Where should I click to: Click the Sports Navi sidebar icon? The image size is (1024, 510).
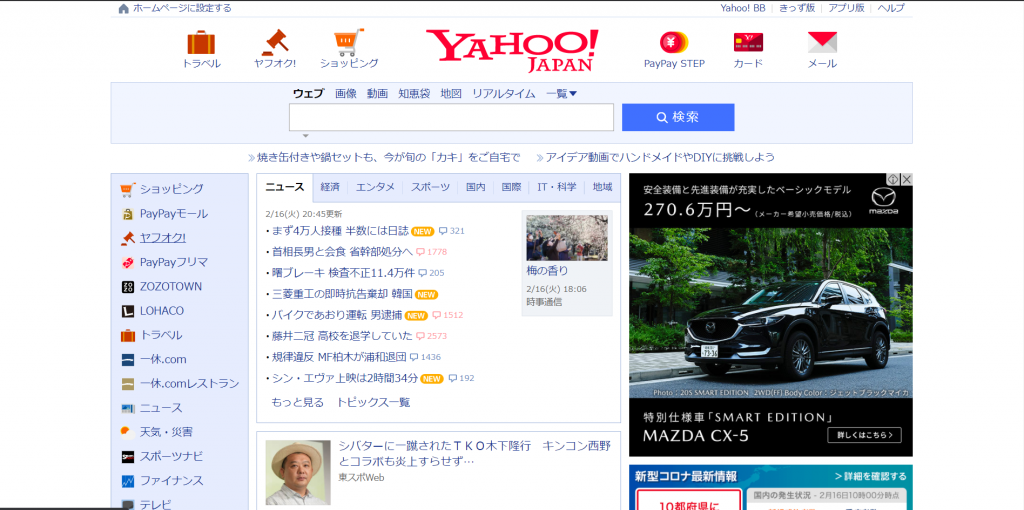click(x=127, y=456)
